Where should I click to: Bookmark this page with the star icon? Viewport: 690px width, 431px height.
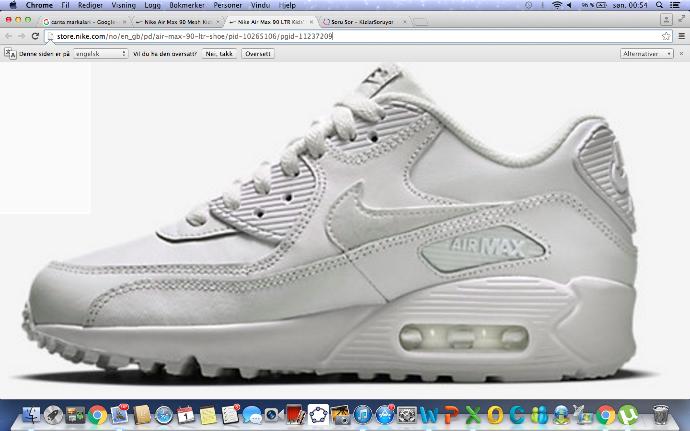click(x=666, y=36)
